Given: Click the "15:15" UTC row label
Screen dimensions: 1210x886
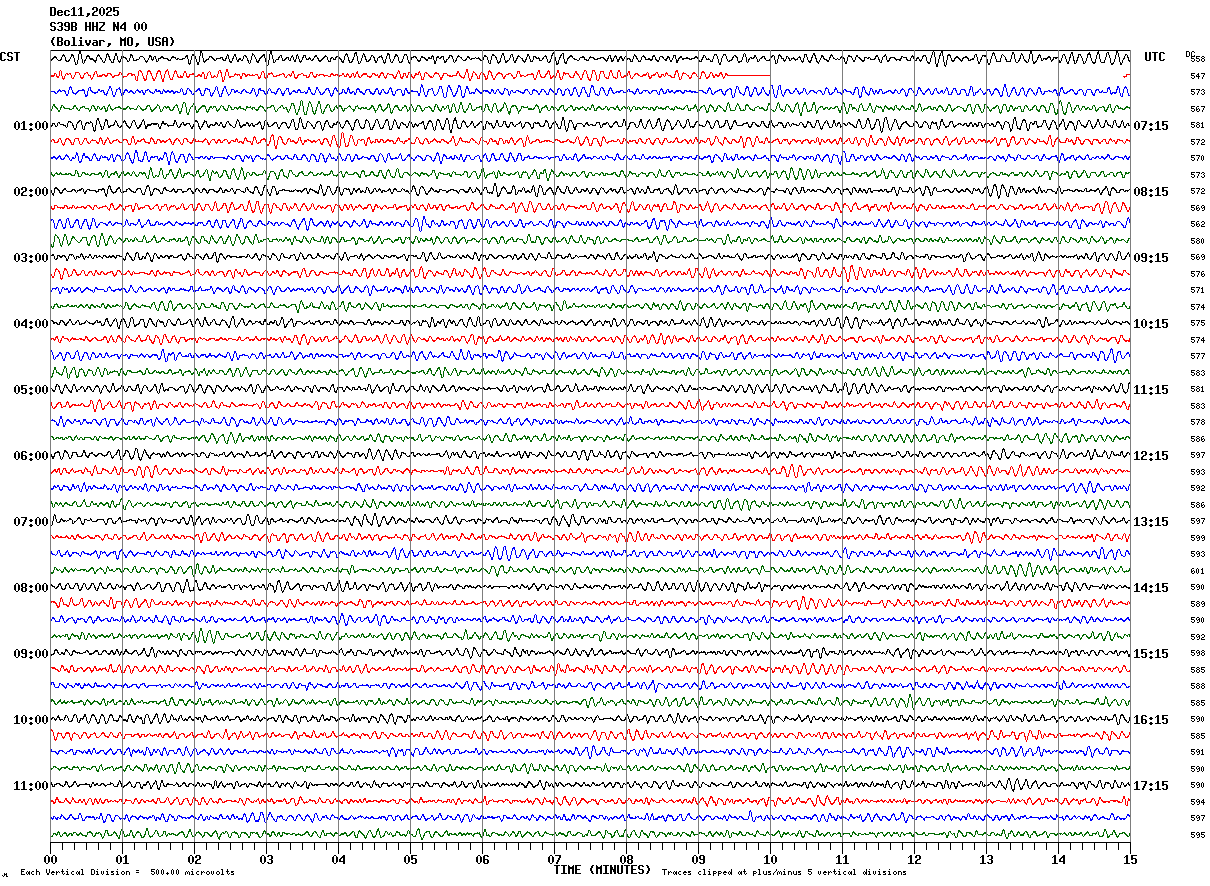Looking at the screenshot, I should pos(1151,654).
